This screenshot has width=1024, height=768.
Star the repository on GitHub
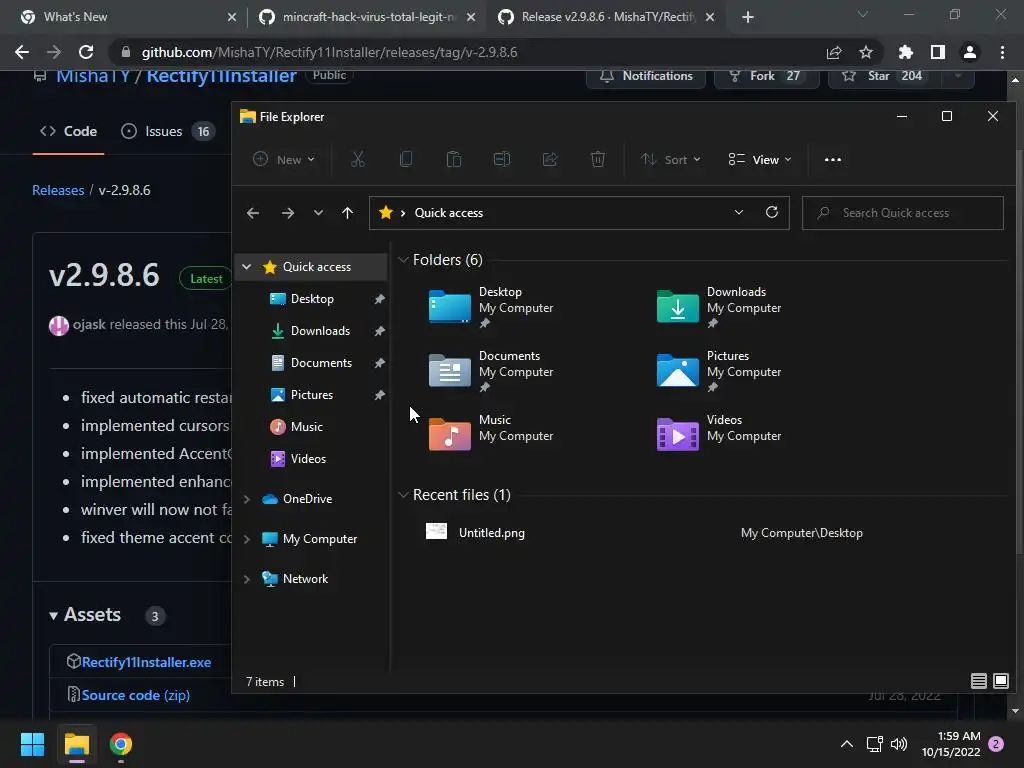pyautogui.click(x=885, y=76)
